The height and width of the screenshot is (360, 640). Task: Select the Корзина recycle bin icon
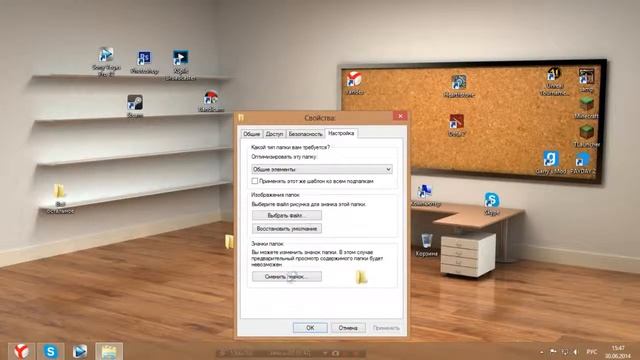426,244
